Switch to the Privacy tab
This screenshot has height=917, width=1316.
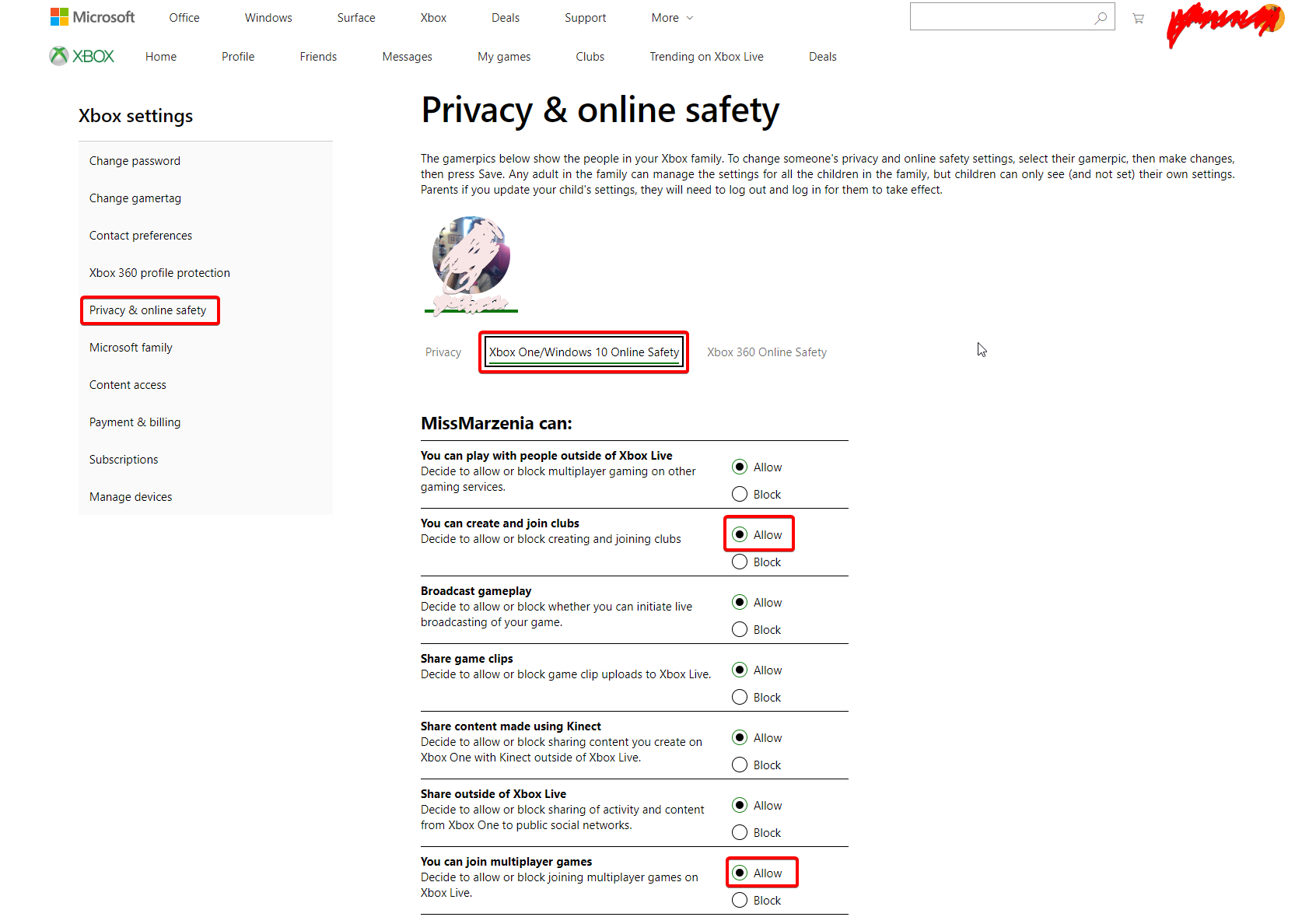(443, 352)
